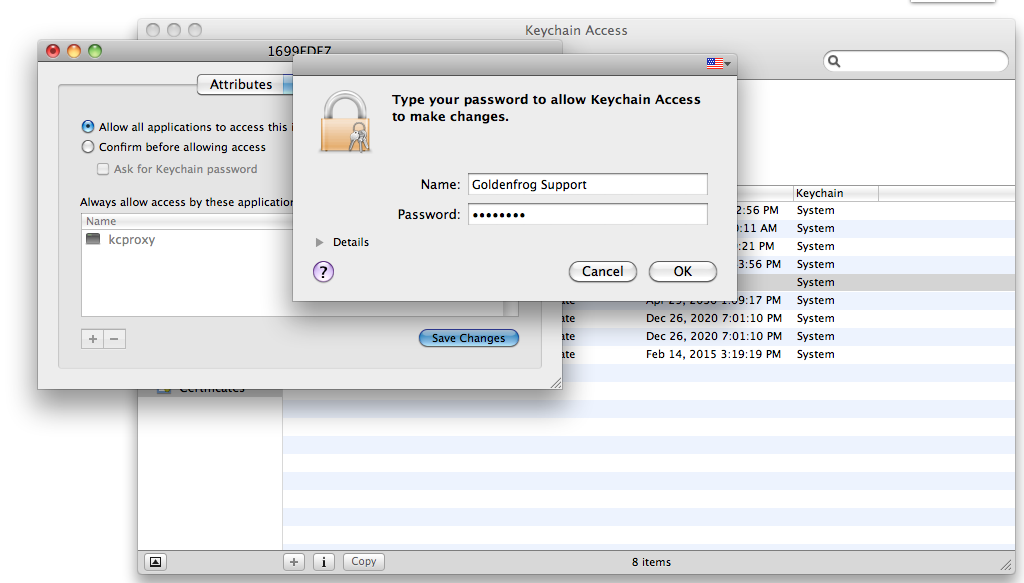The height and width of the screenshot is (583, 1024).
Task: Switch to the Attributes tab
Action: [241, 84]
